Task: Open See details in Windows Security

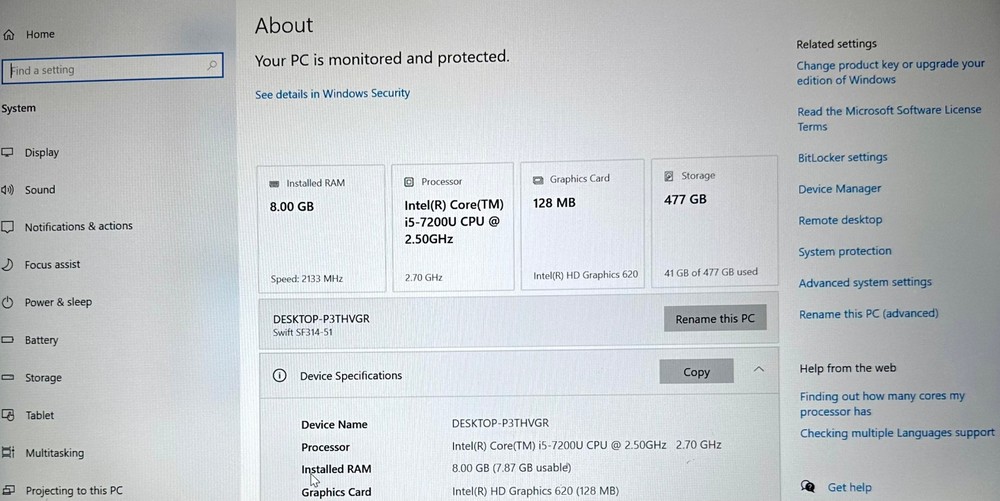Action: pos(332,94)
